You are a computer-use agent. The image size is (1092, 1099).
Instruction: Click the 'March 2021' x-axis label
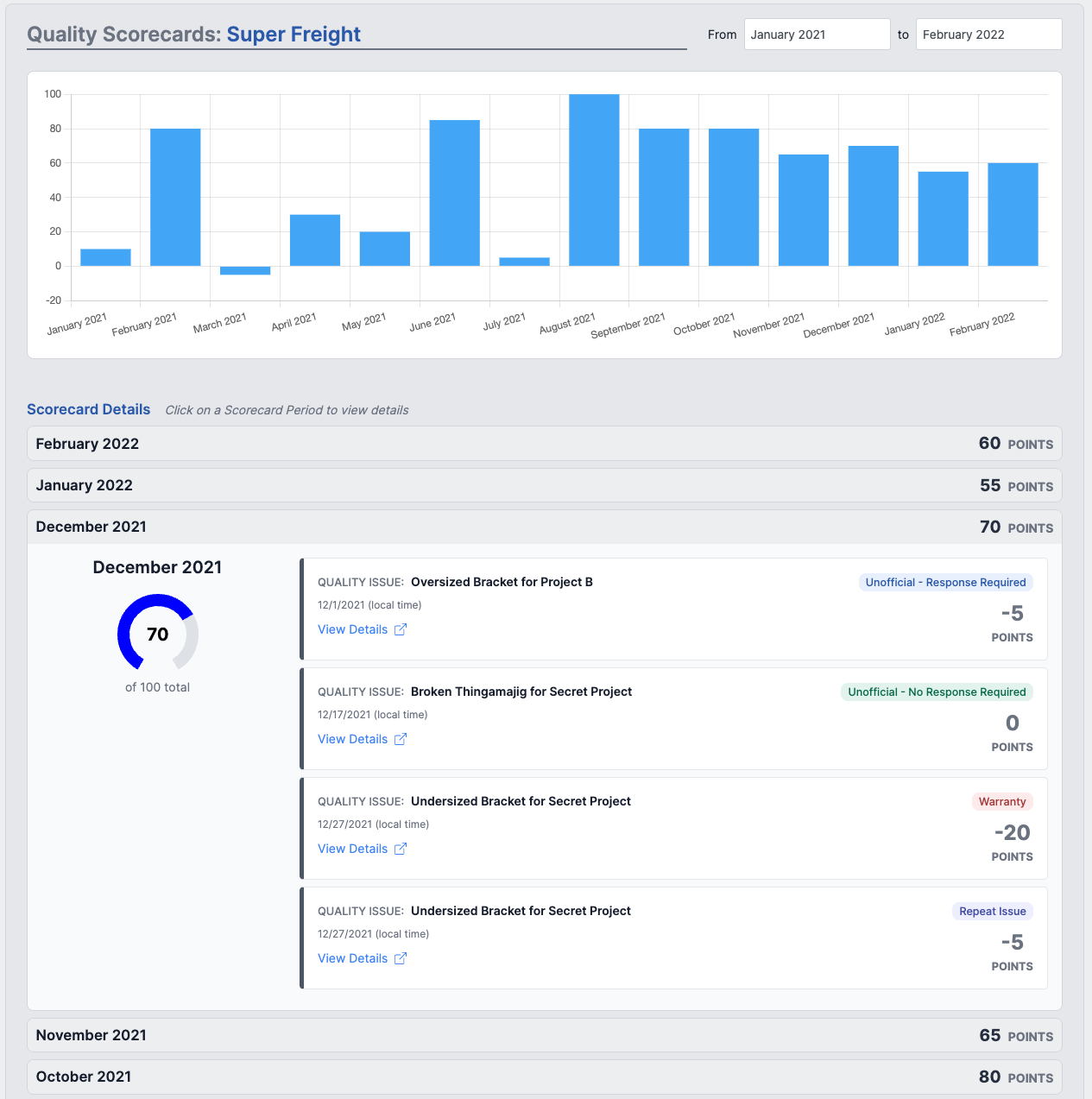220,323
